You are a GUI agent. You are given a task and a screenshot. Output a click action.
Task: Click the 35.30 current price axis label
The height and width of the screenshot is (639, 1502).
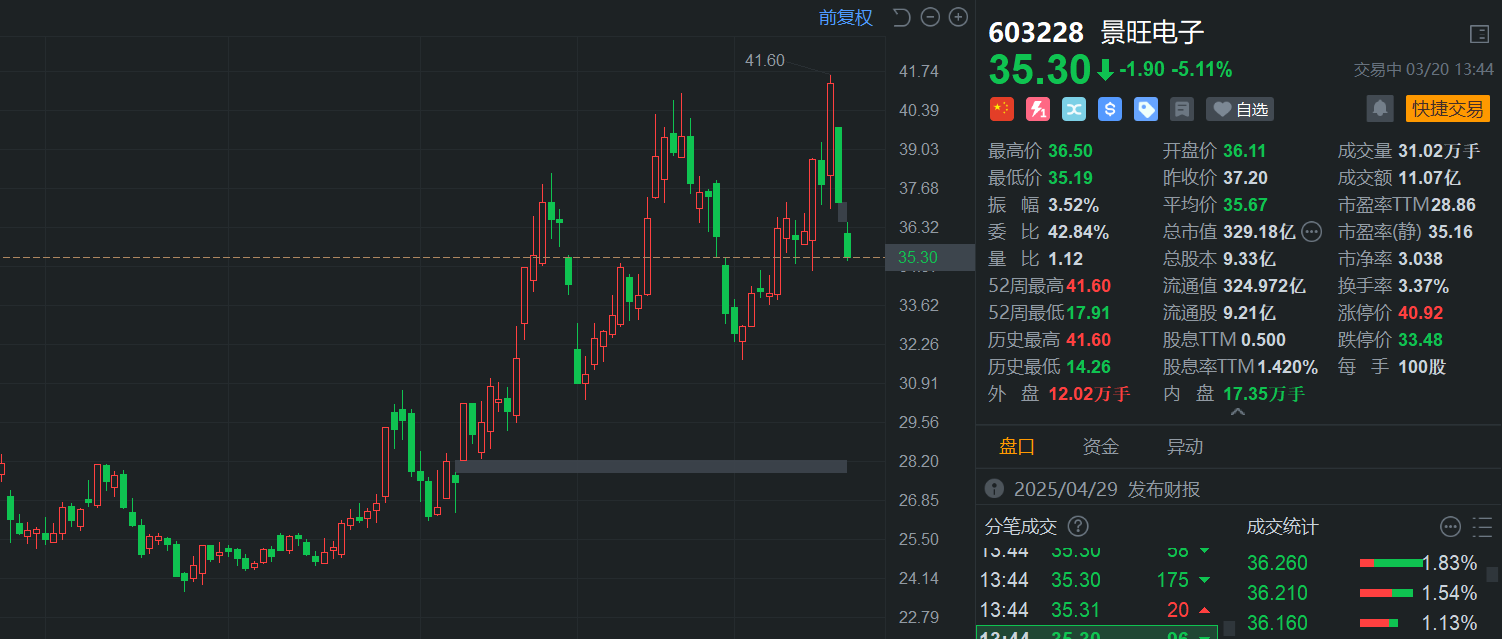930,257
